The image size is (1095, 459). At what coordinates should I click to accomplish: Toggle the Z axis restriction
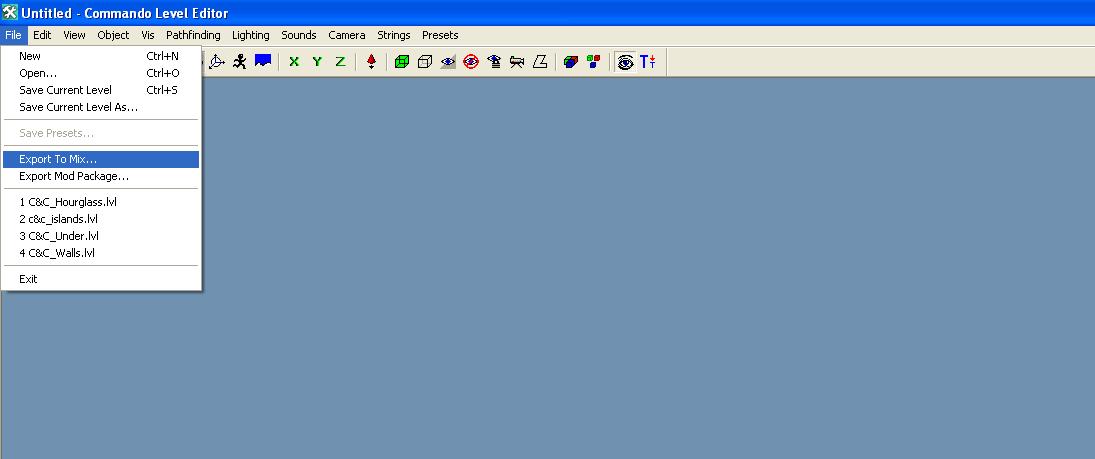pos(340,62)
